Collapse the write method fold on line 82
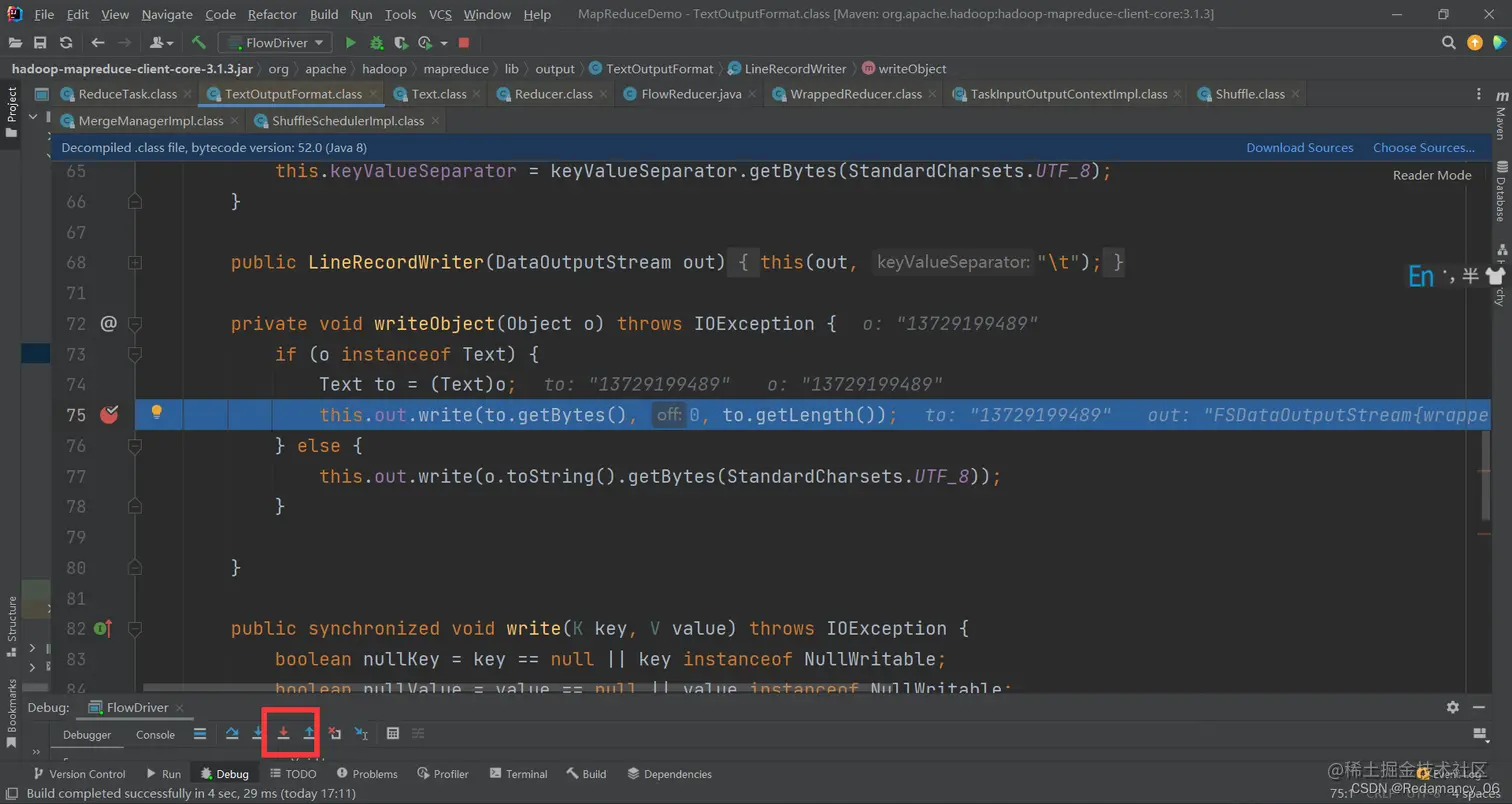Viewport: 1512px width, 804px height. click(x=135, y=628)
